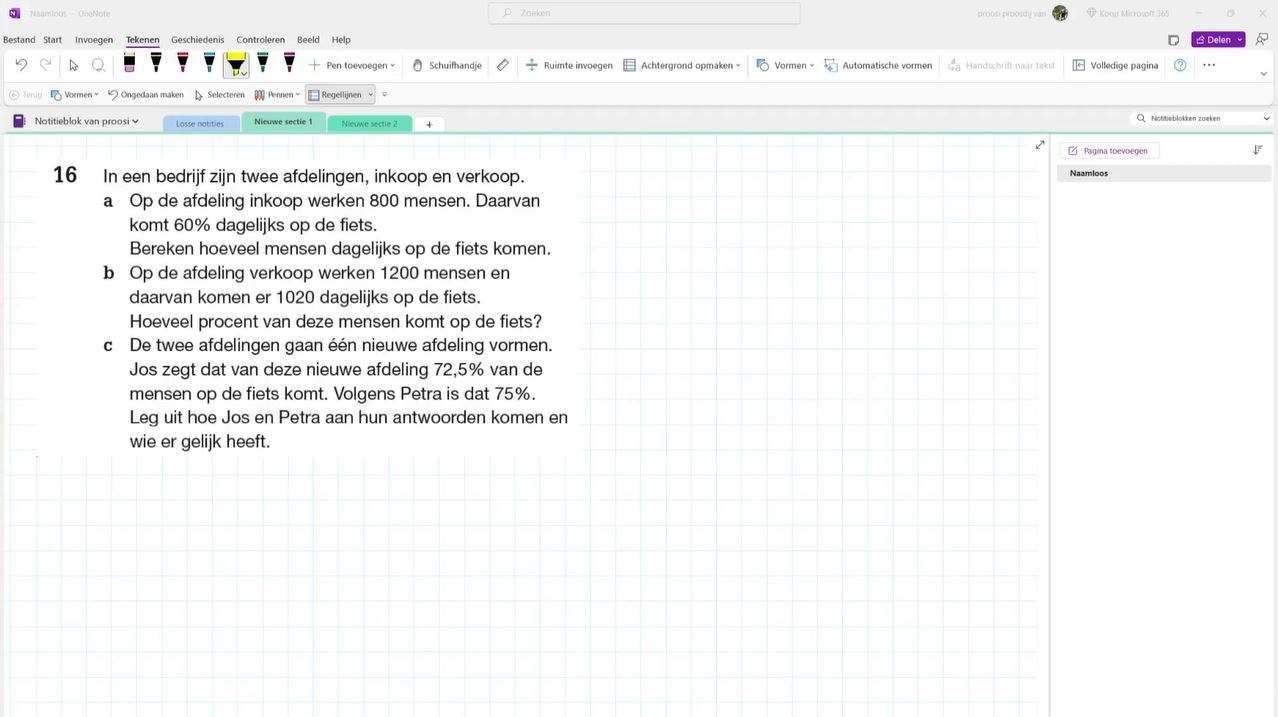Expand the page with double-arrow icon
The image size is (1278, 717).
[1040, 145]
